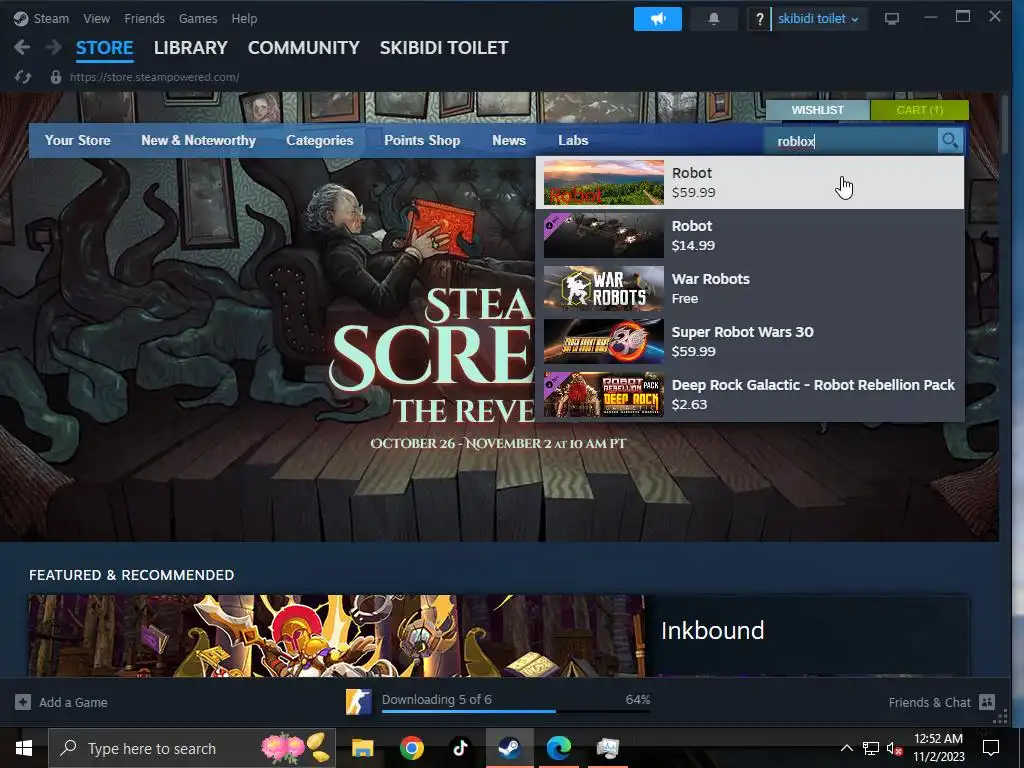The height and width of the screenshot is (768, 1024).
Task: Click the Friends & Chat label
Action: [x=929, y=702]
